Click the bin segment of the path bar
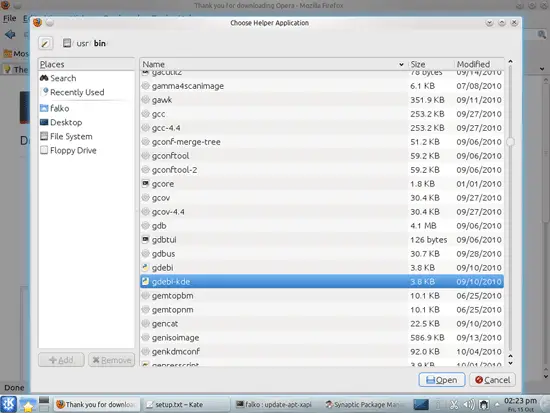Screen dimensions: 550x413 click(x=100, y=43)
